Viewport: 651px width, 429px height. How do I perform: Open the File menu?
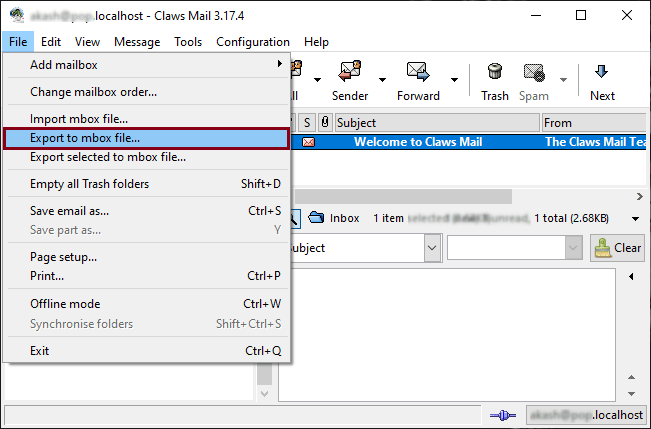18,42
